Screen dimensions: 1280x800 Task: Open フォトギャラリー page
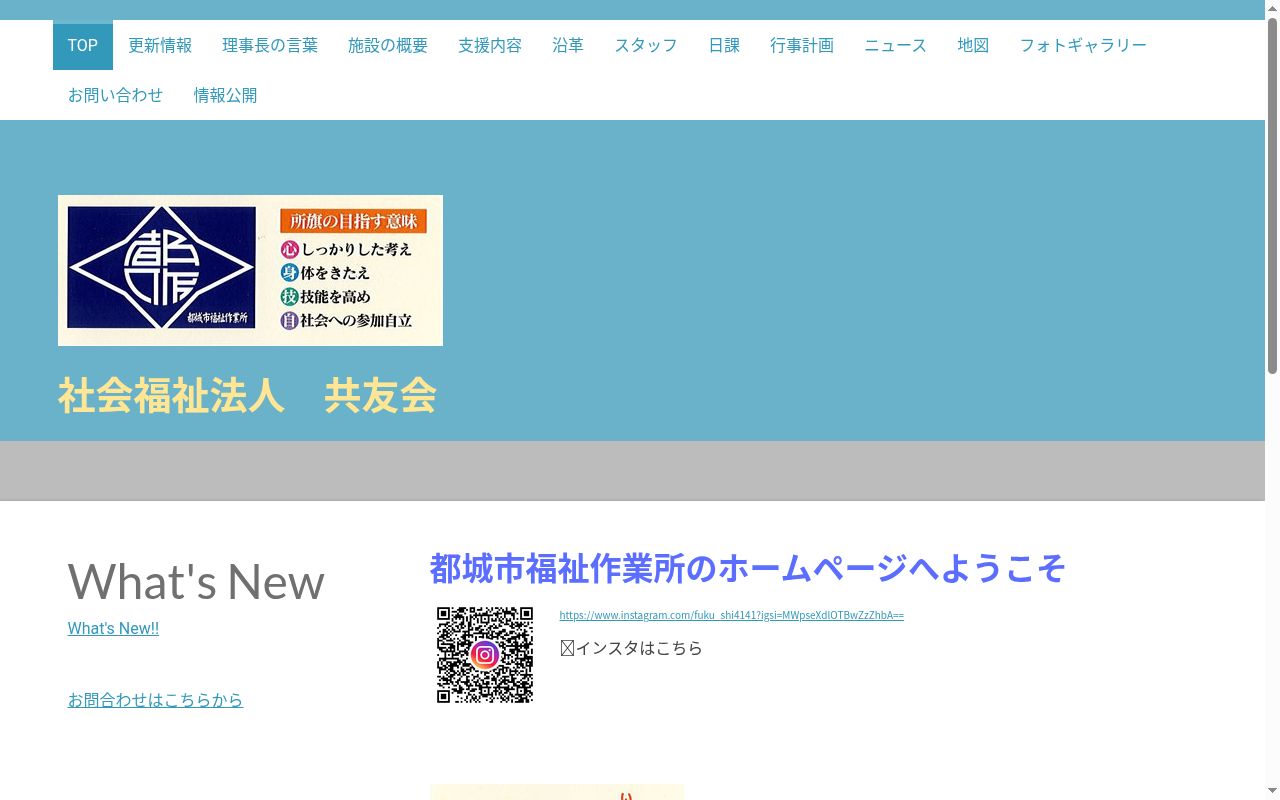[x=1083, y=45]
